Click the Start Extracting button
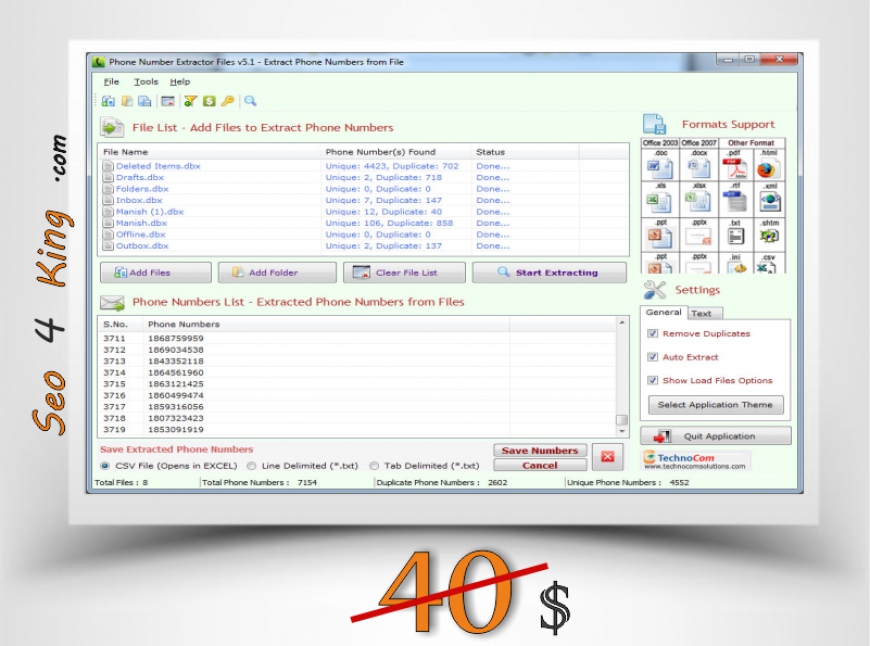The image size is (870, 646). 549,272
